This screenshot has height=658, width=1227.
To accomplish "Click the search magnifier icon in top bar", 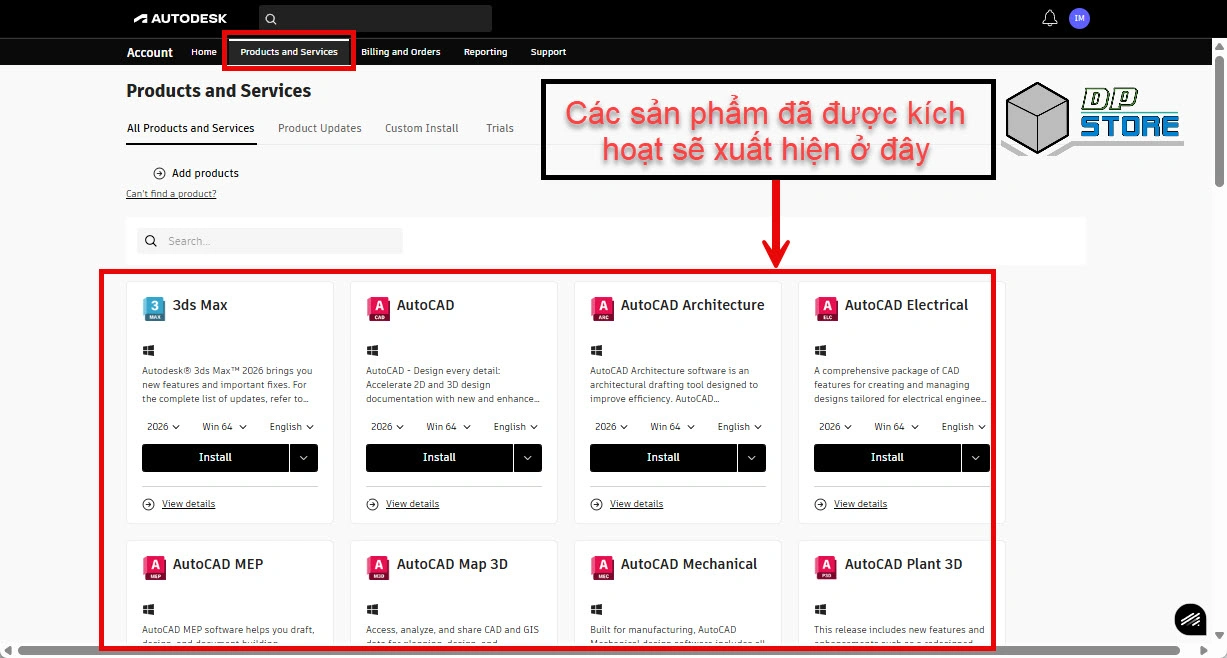I will pos(271,18).
